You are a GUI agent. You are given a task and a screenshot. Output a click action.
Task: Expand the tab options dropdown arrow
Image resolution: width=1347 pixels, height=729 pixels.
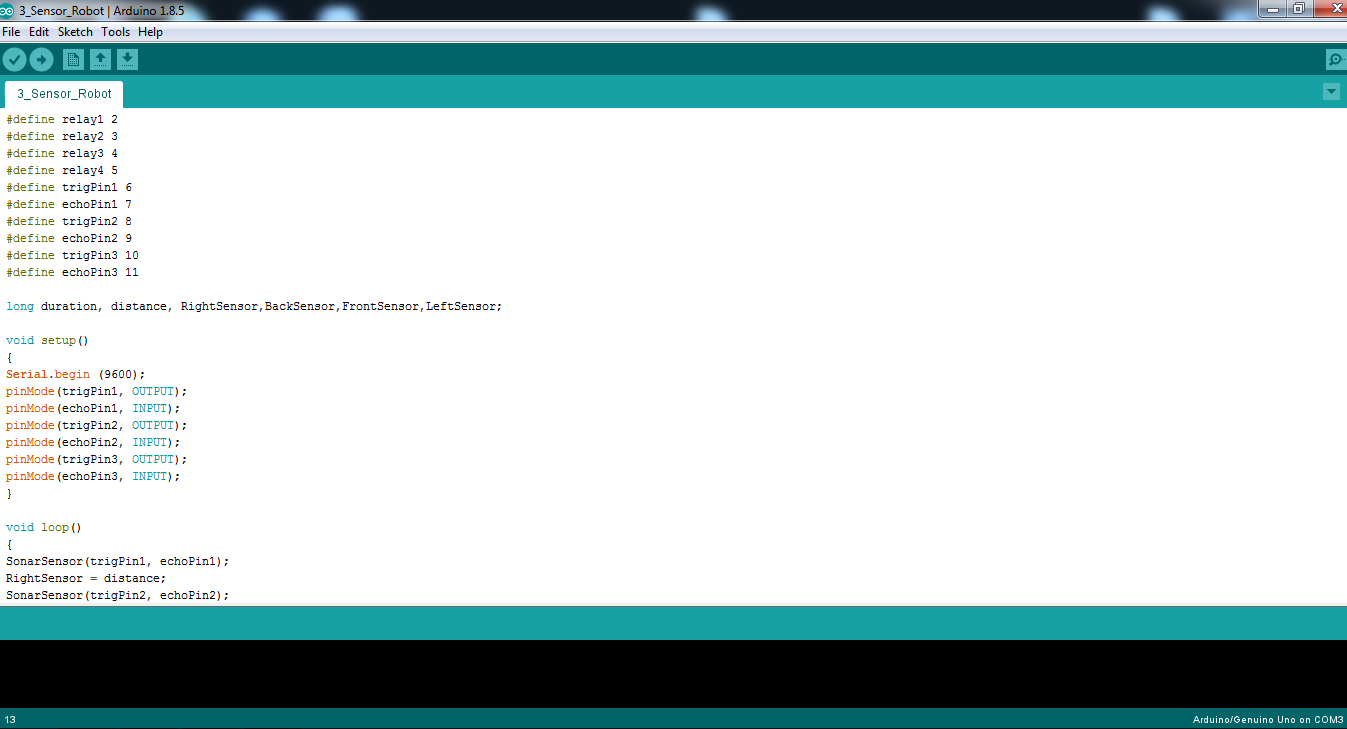tap(1331, 92)
